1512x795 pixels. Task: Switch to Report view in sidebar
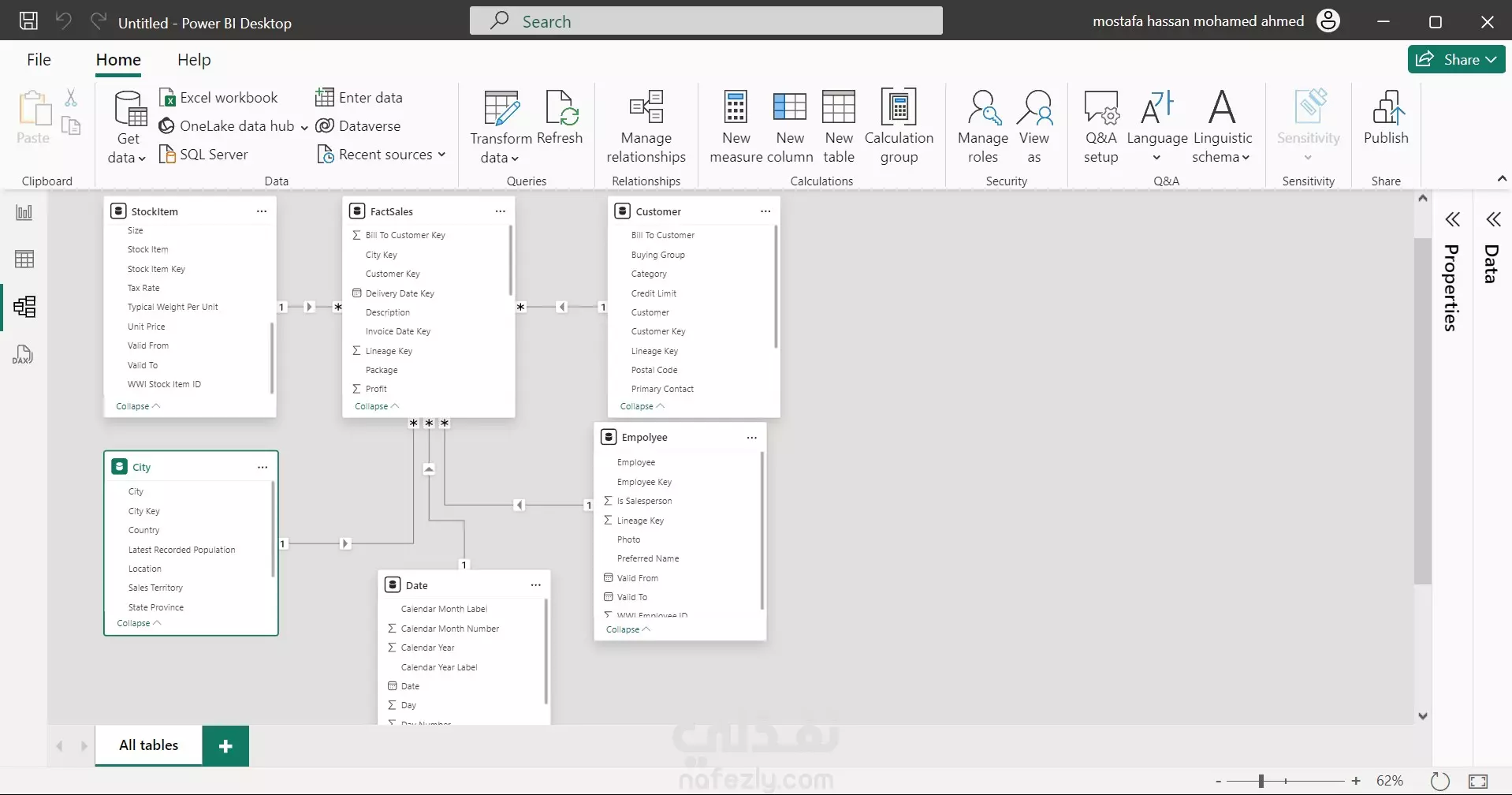tap(24, 212)
